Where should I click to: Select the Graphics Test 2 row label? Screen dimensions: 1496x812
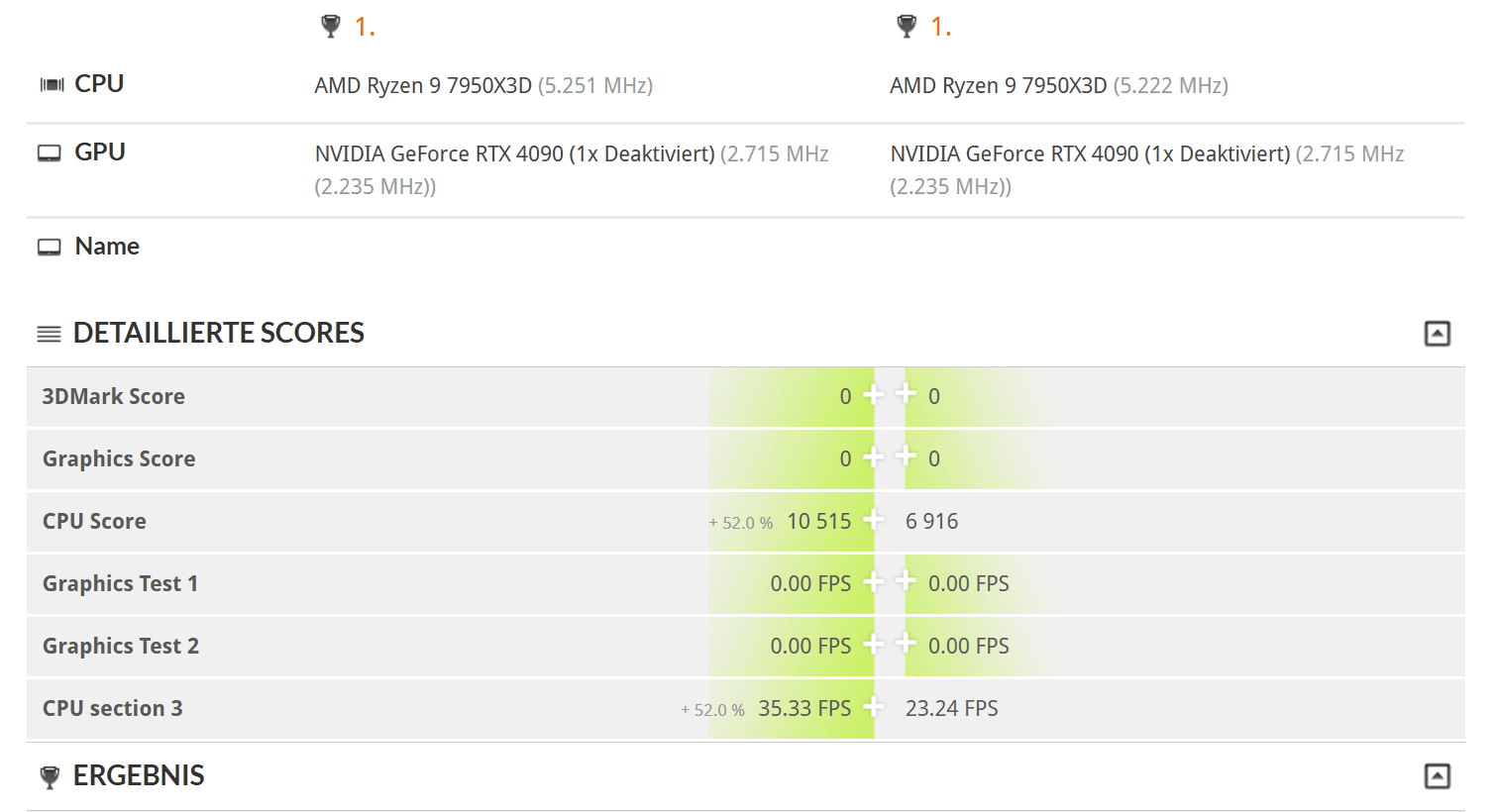click(x=121, y=646)
